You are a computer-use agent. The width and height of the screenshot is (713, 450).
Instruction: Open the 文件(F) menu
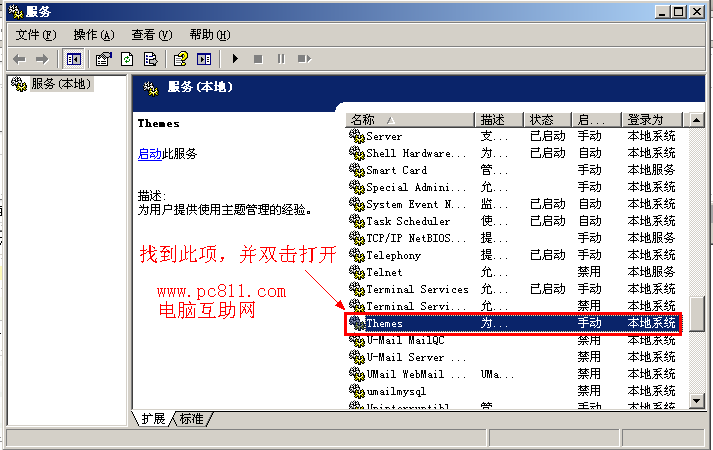36,35
